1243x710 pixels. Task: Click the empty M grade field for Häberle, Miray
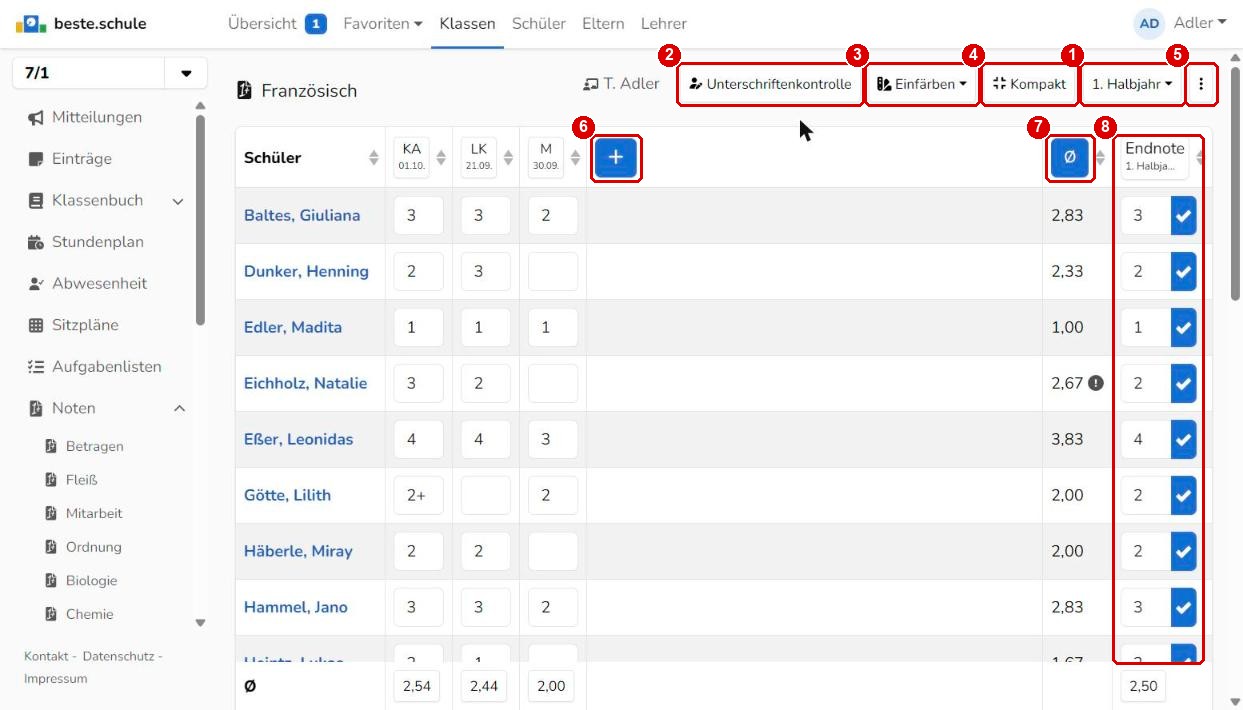pos(553,552)
